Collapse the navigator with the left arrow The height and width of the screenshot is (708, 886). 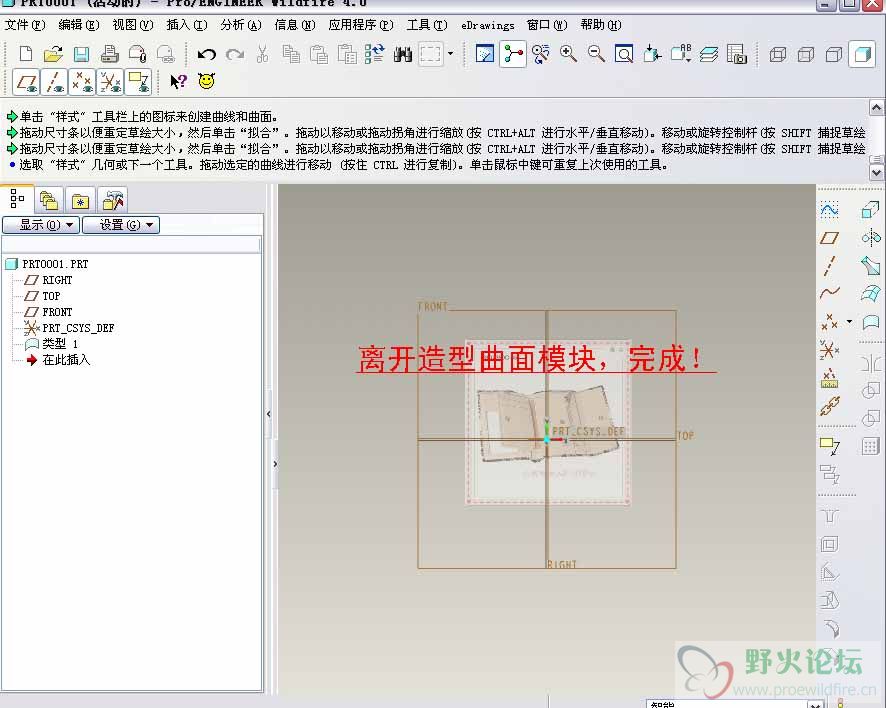tap(268, 414)
